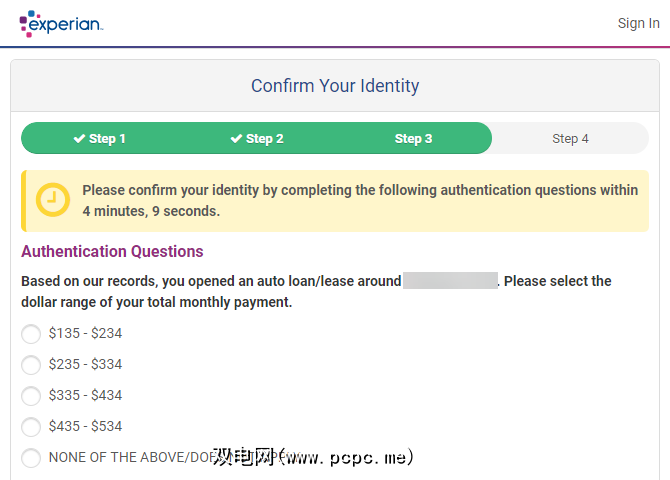Select the $235 - $334 radio option
This screenshot has width=670, height=480.
point(31,365)
